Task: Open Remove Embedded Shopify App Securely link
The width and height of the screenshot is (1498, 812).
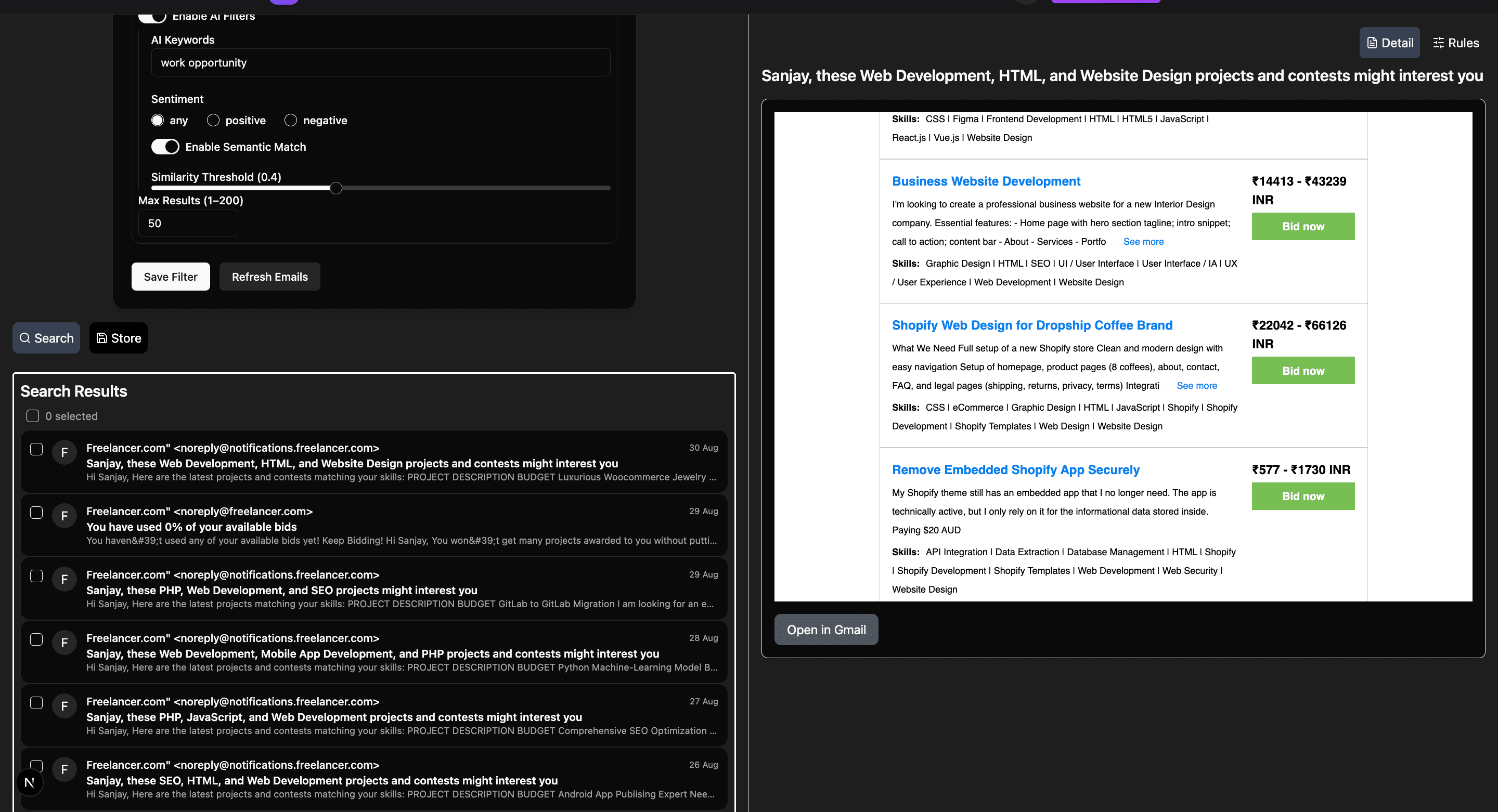Action: (1015, 469)
